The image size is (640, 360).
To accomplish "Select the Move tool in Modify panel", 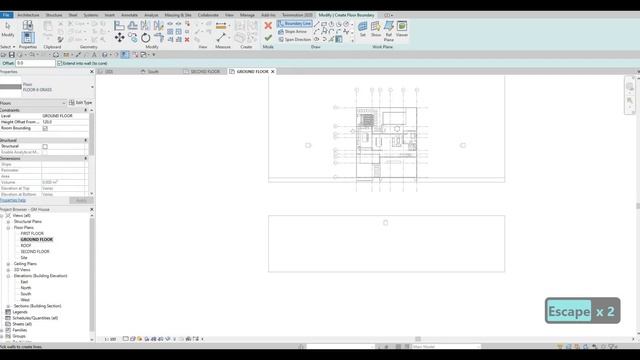I will pyautogui.click(x=119, y=38).
